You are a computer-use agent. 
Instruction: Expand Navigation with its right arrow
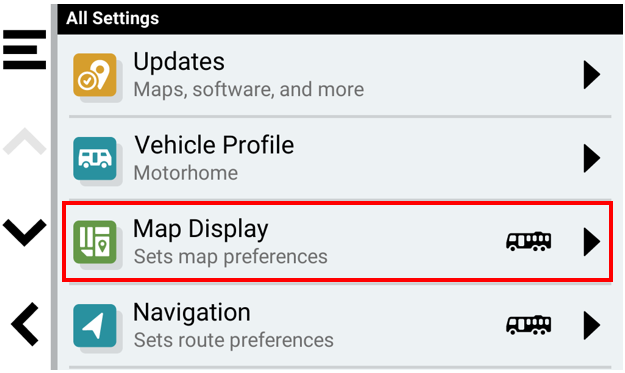592,325
